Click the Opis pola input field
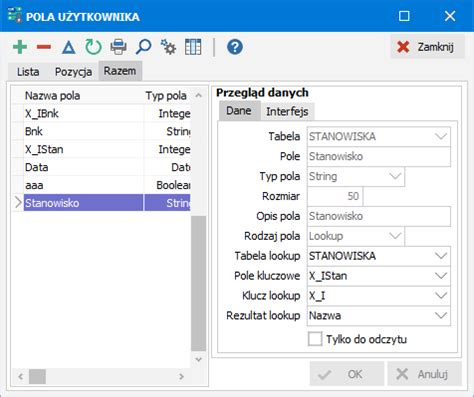The width and height of the screenshot is (474, 397). coord(379,216)
